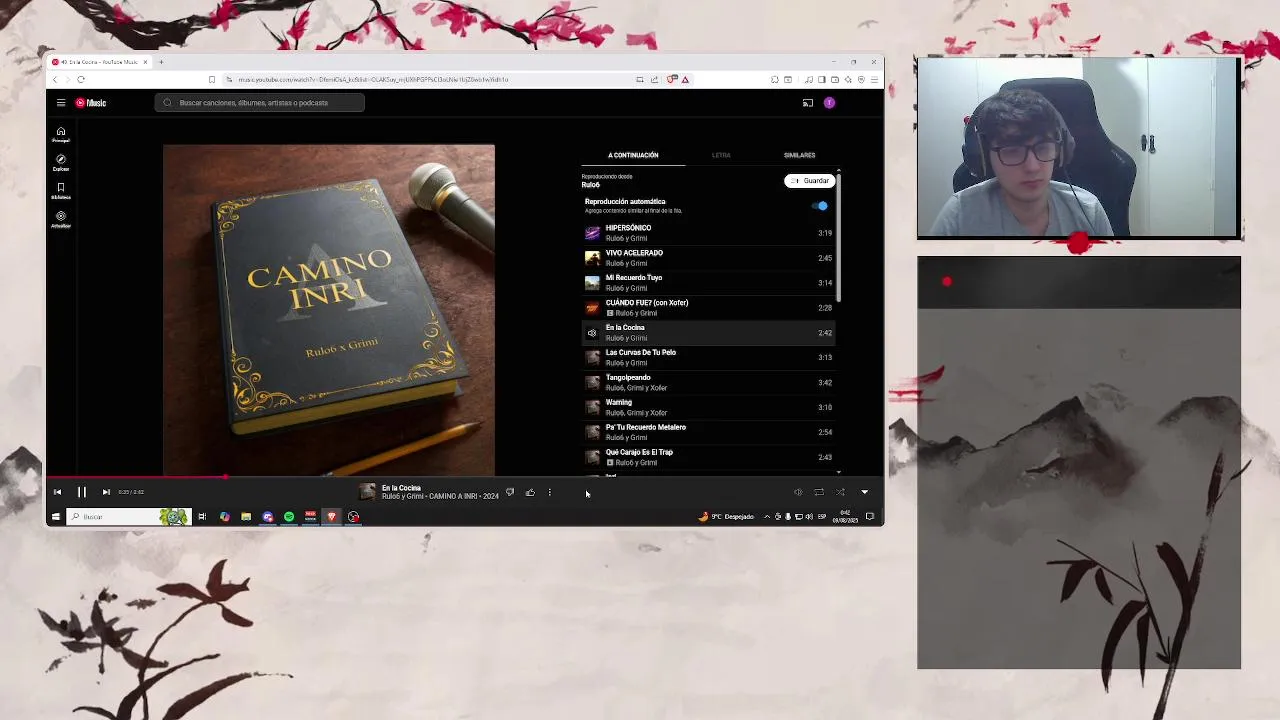Skip to the next track
1280x720 pixels.
(106, 492)
